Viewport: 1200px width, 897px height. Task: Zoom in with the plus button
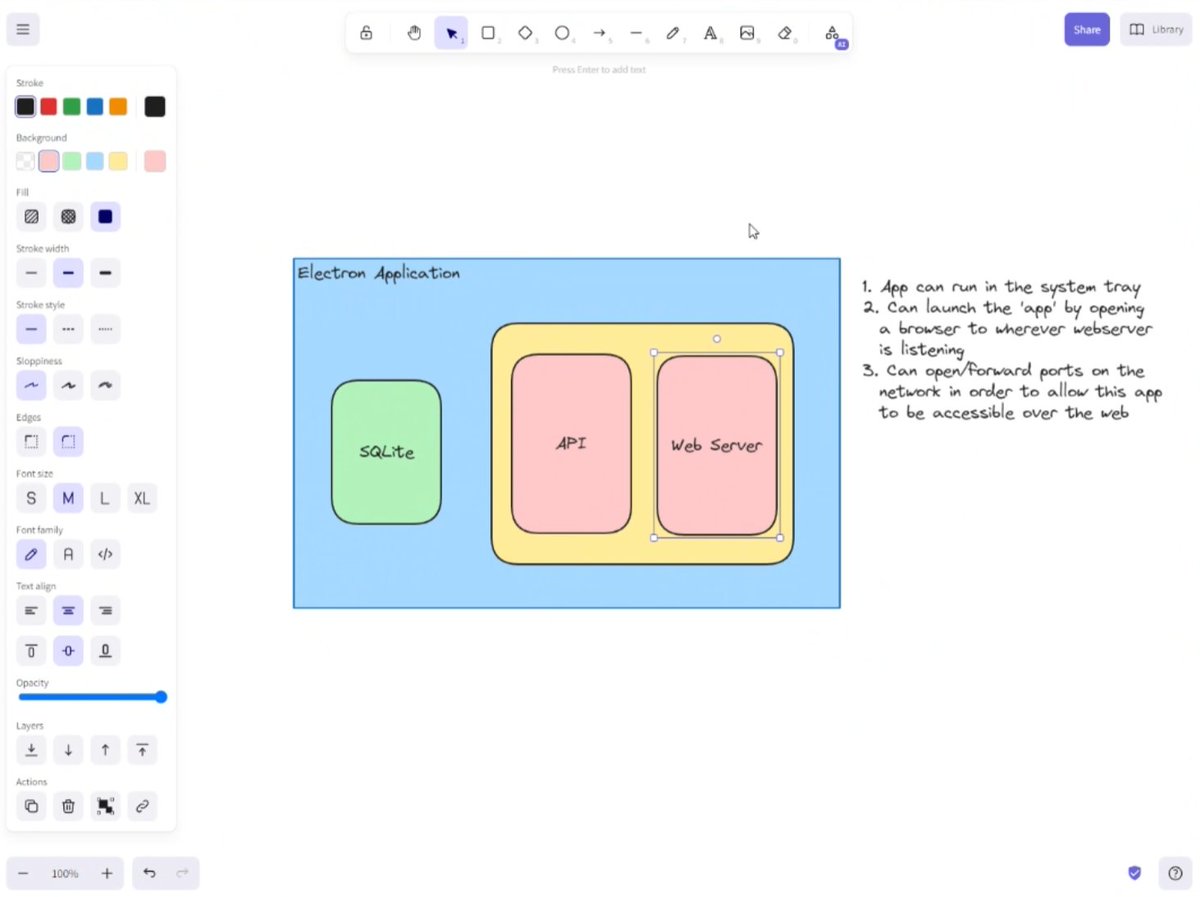pos(107,873)
